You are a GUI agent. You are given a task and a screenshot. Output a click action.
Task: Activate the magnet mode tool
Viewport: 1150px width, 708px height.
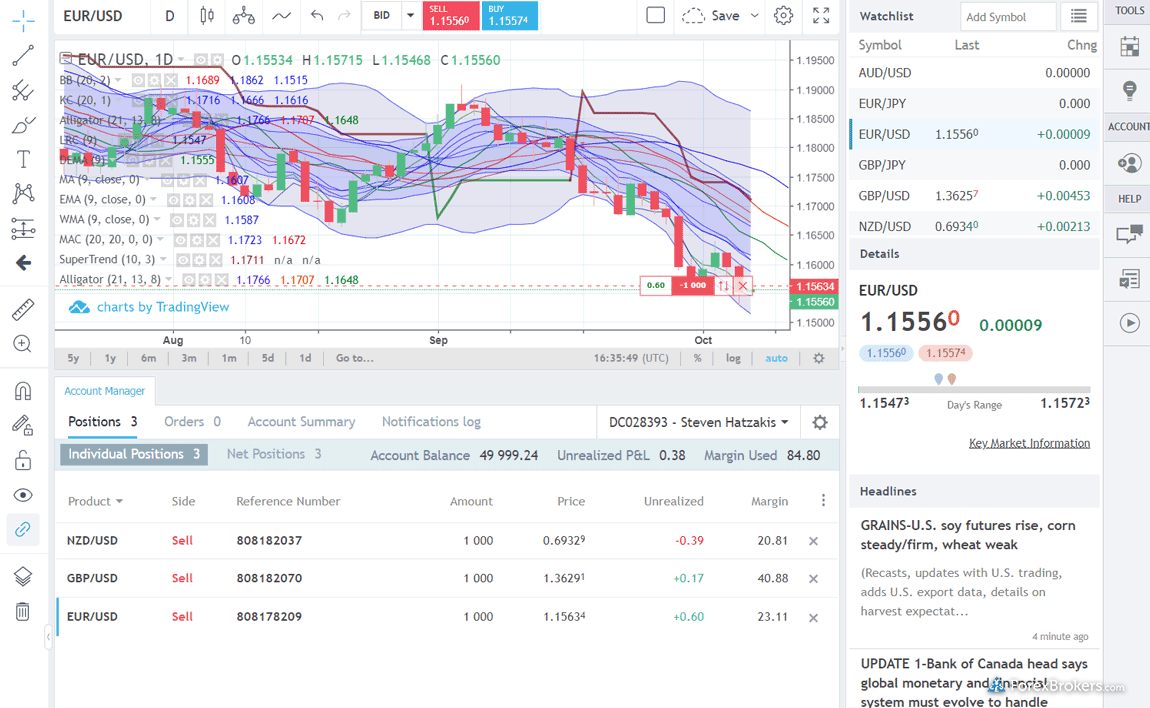pos(22,391)
